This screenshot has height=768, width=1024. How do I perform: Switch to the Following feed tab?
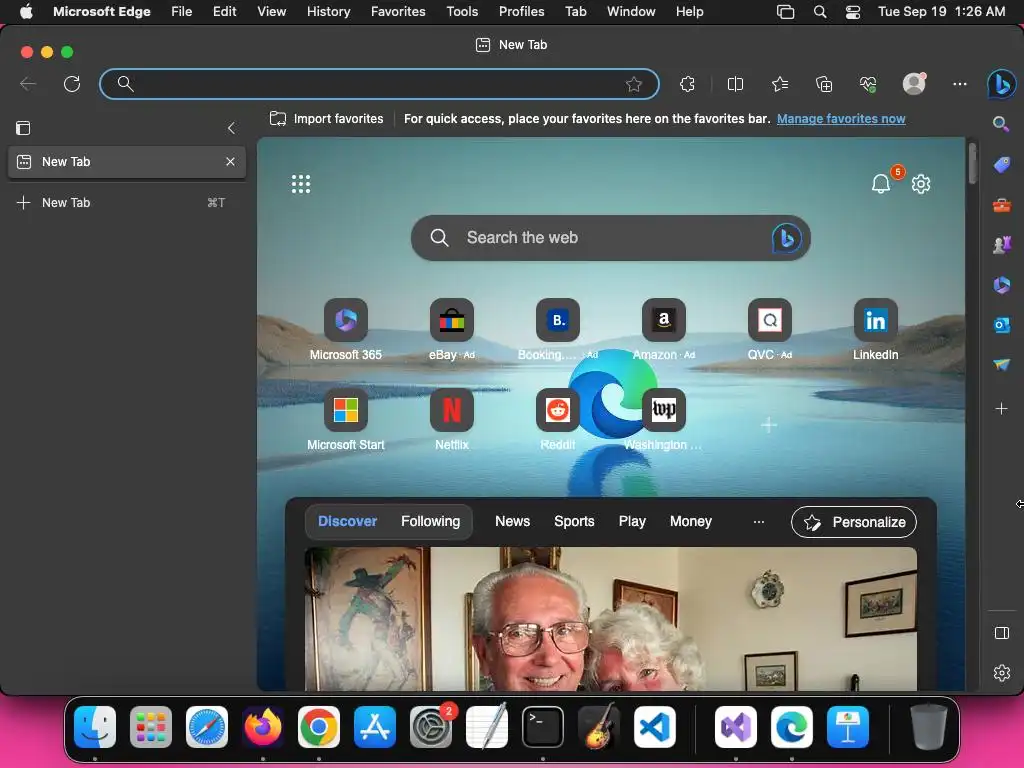(430, 521)
